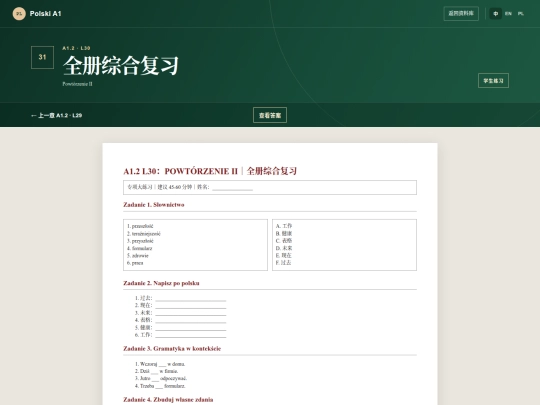Click option D. 未来 in matching column

284,248
